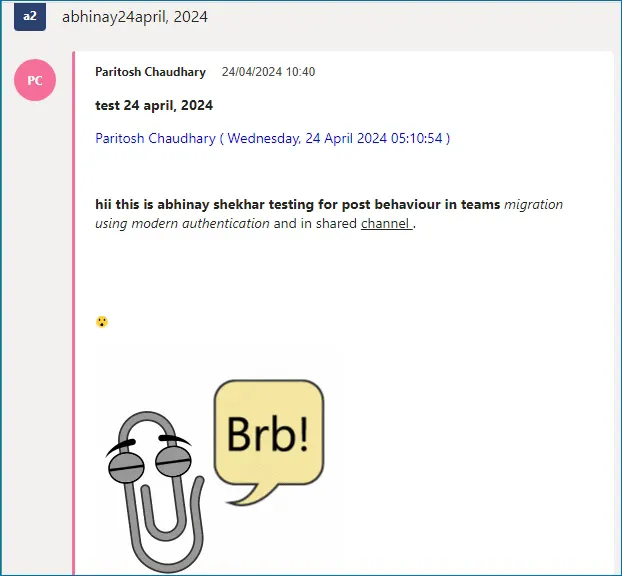Select the sender name Paritosh Chaudhary
622x576 pixels.
[150, 72]
